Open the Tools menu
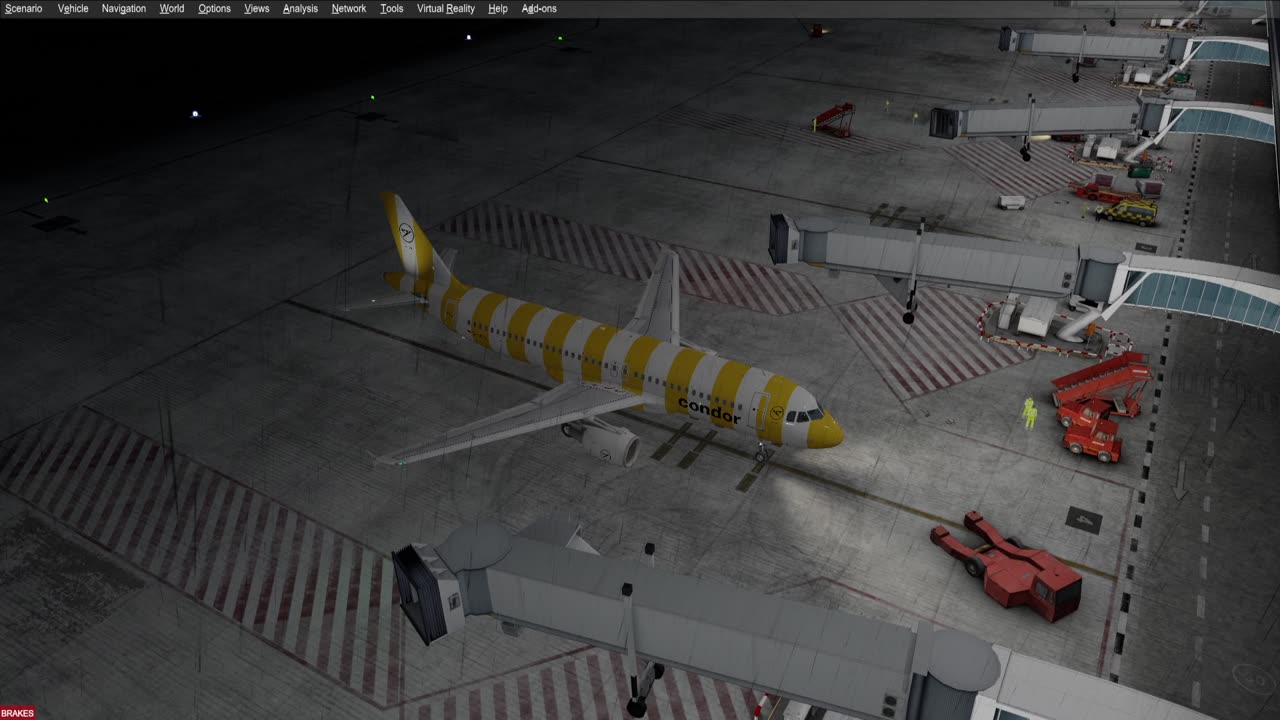This screenshot has width=1280, height=720. pyautogui.click(x=392, y=8)
